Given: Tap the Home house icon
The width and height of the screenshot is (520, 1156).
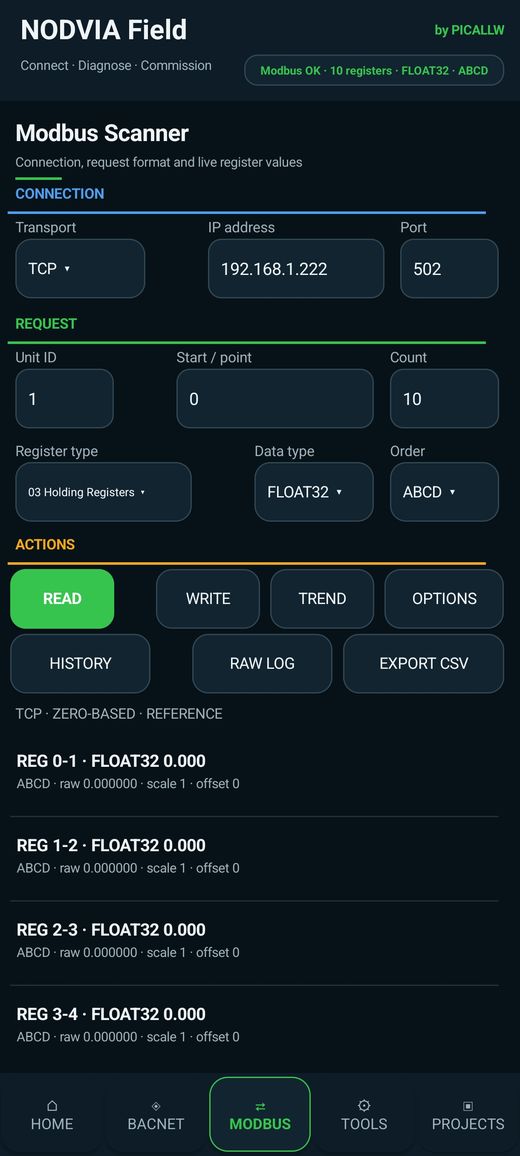Looking at the screenshot, I should point(52,1106).
